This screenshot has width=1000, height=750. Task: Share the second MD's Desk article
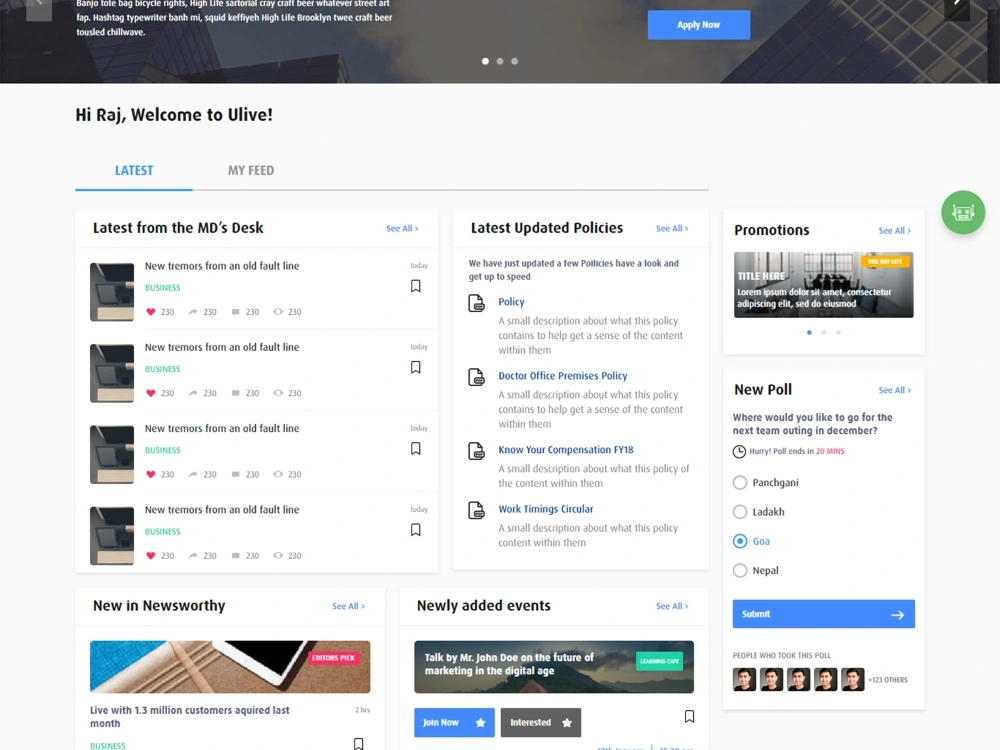193,393
